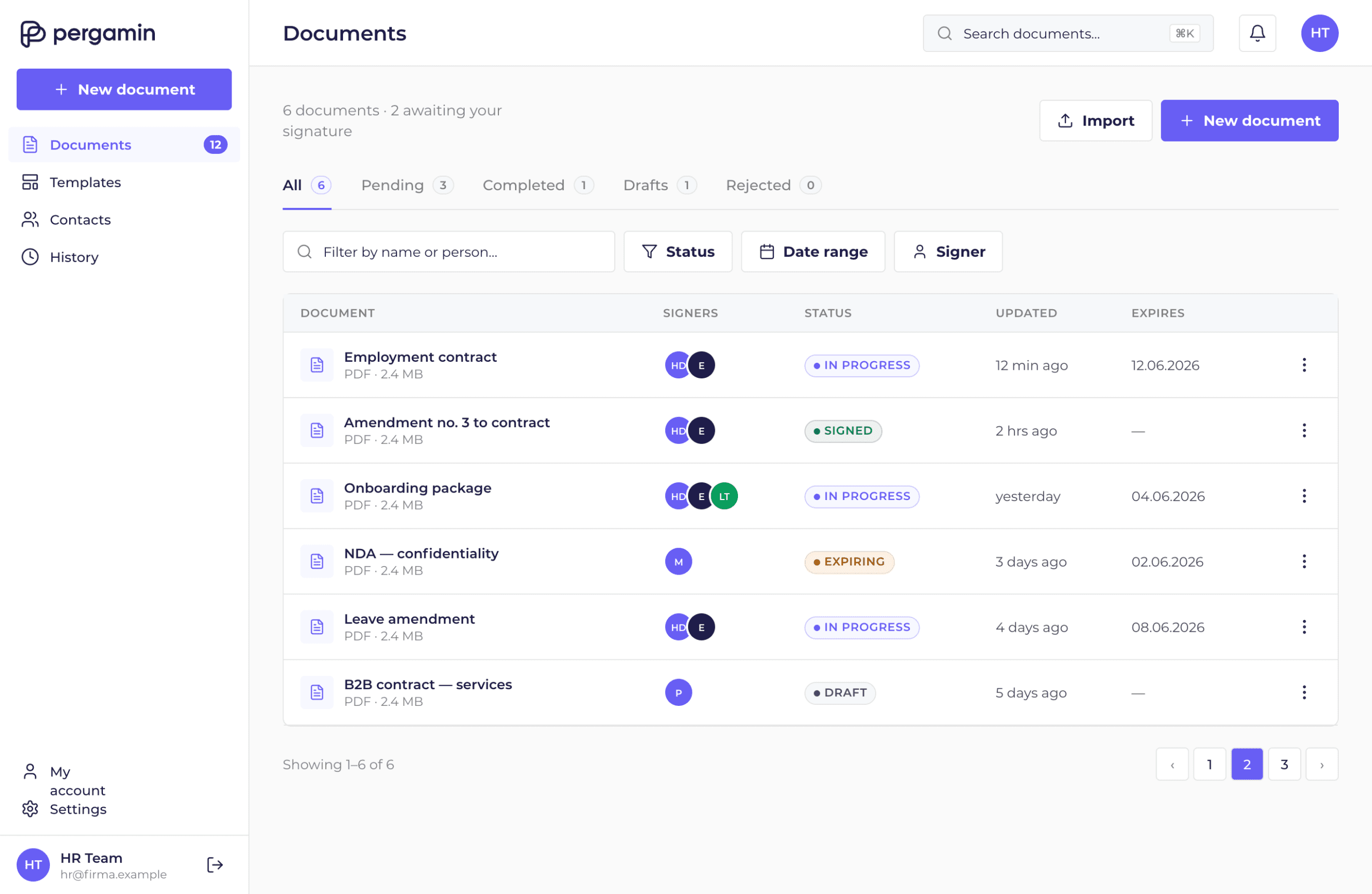The width and height of the screenshot is (1372, 894).
Task: Open the Onboarding package document title
Action: [x=418, y=488]
